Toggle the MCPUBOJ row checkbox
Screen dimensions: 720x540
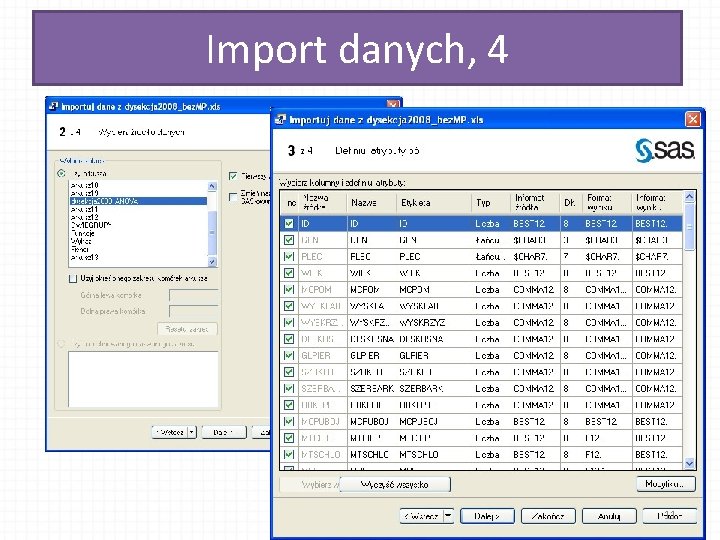(289, 422)
